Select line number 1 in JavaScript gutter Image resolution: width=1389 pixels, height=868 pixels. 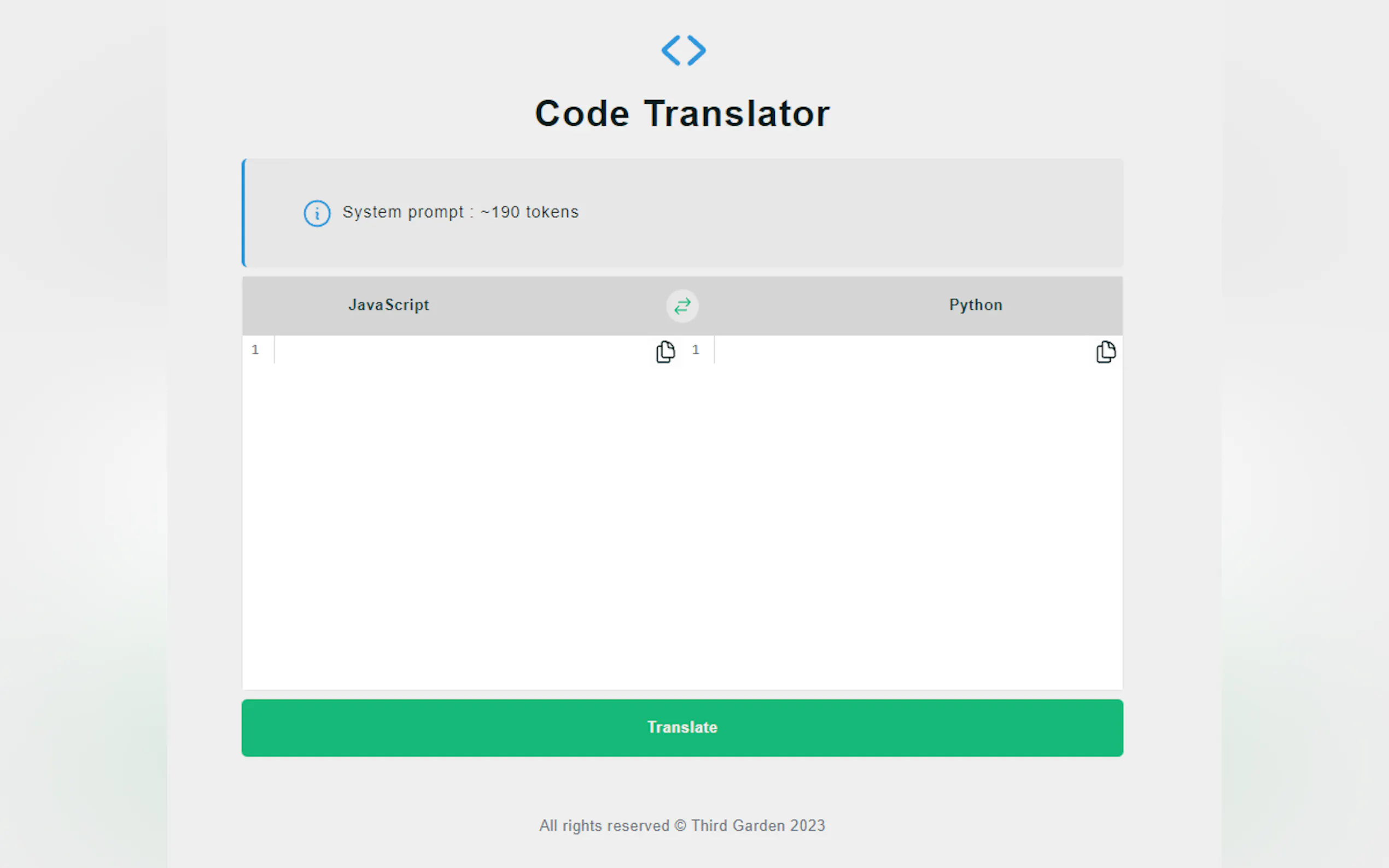255,350
